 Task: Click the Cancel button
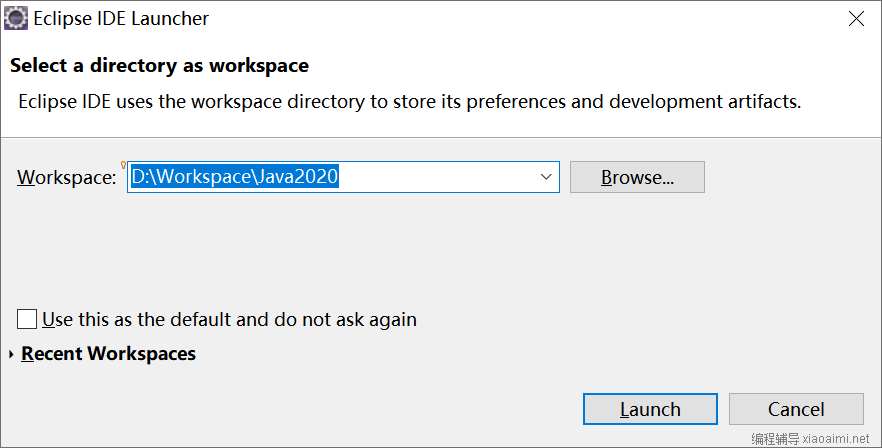point(796,409)
